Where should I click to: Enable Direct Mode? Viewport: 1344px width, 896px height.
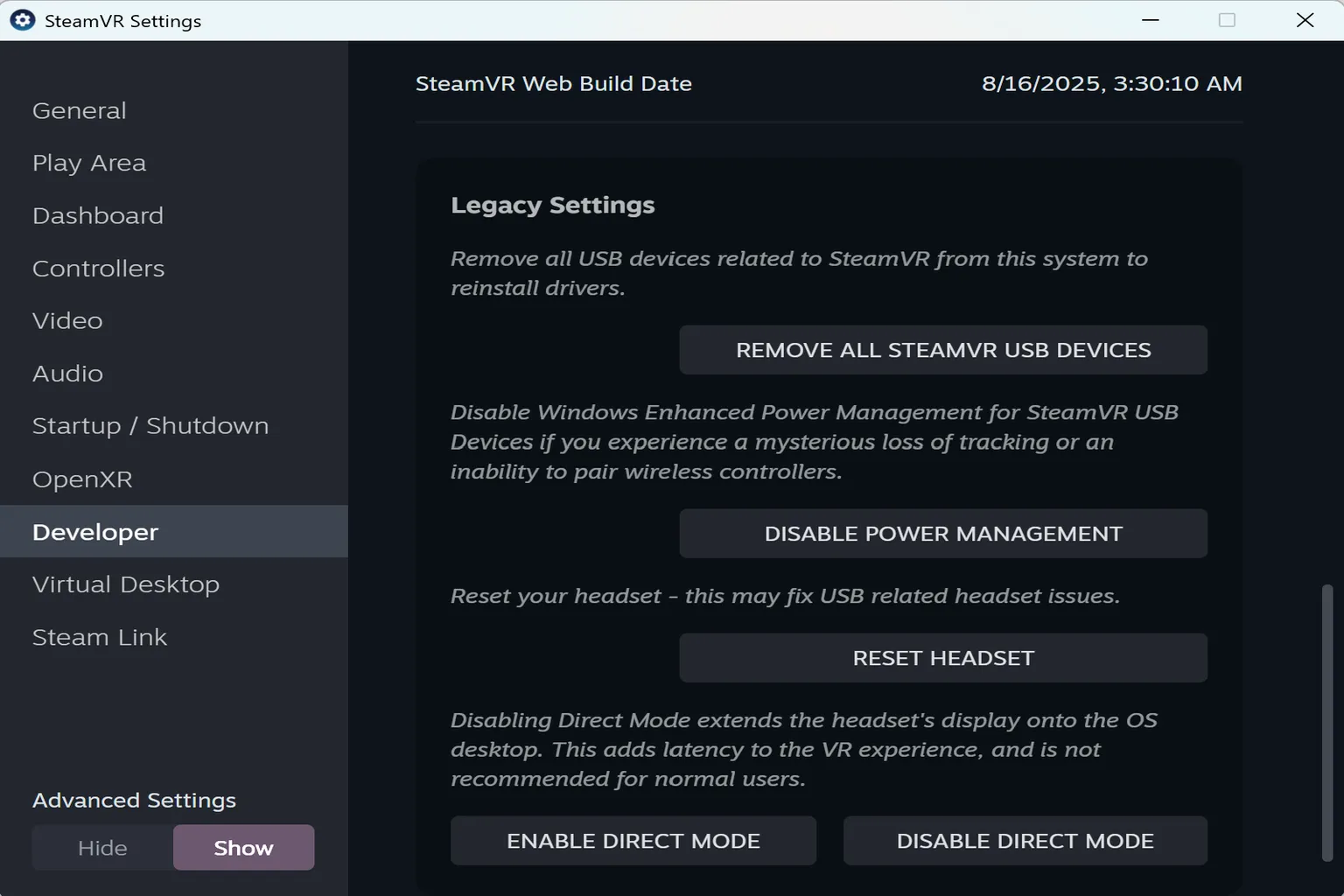[633, 841]
